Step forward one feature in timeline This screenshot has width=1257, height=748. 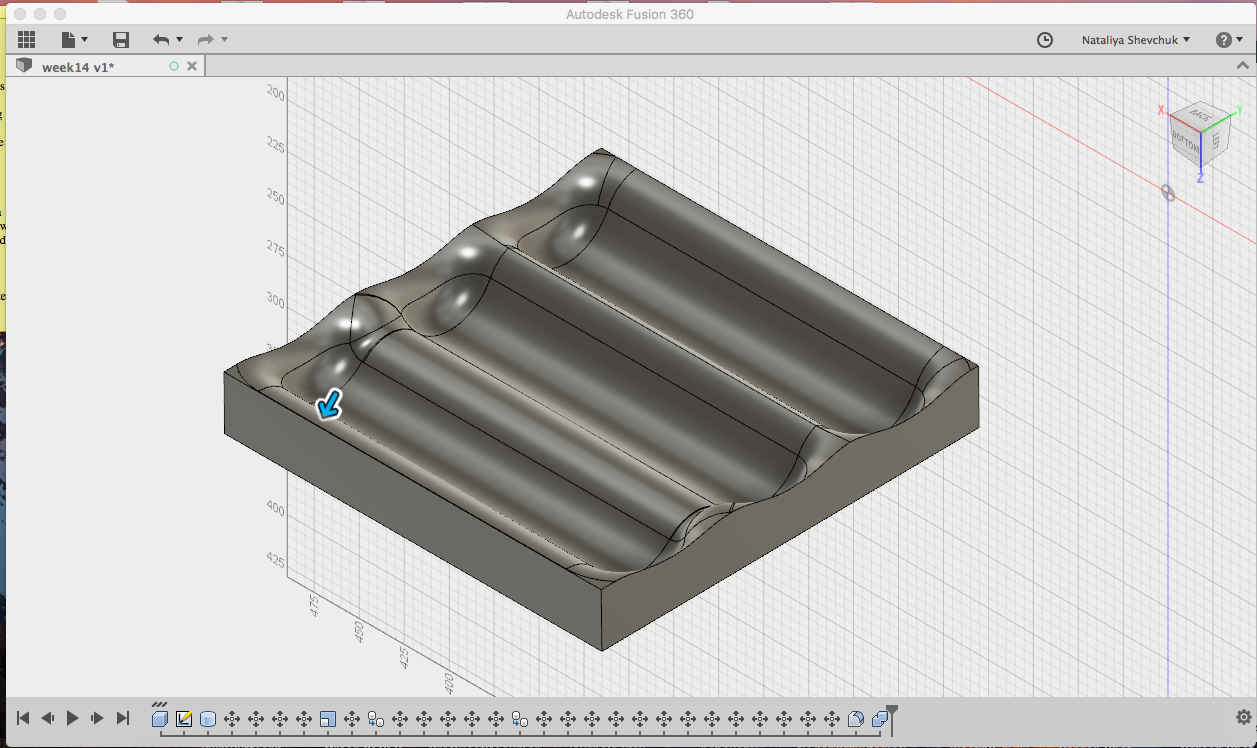tap(97, 718)
